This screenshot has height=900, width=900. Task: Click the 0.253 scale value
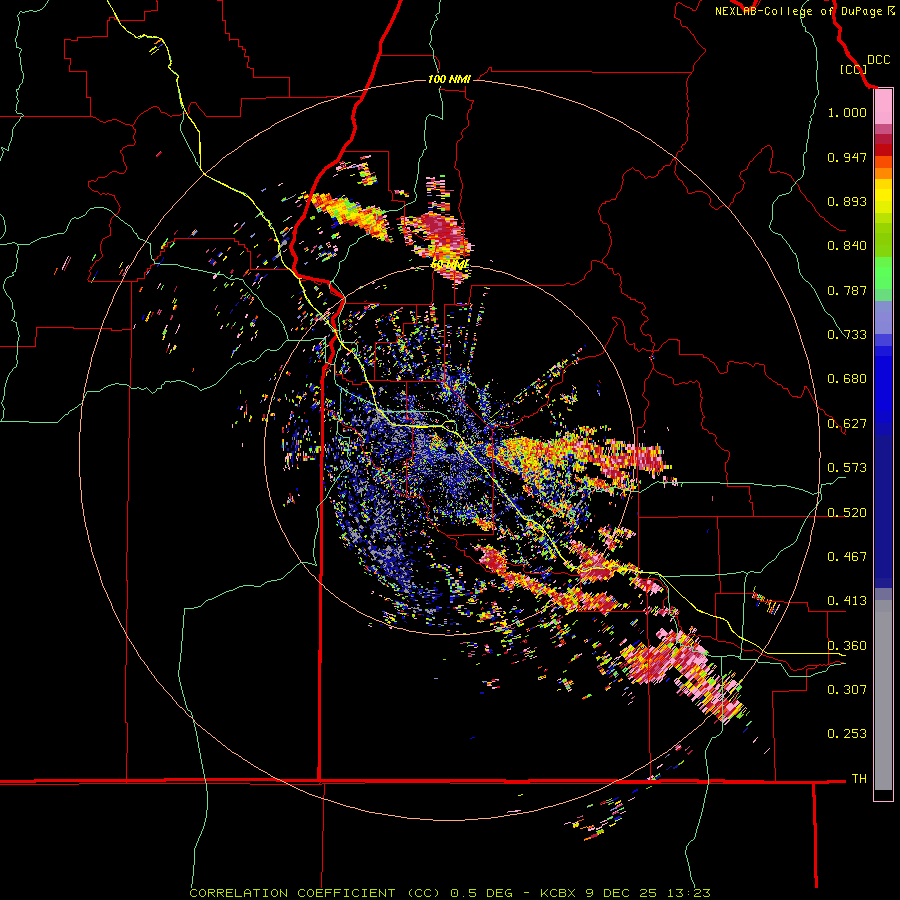click(847, 734)
